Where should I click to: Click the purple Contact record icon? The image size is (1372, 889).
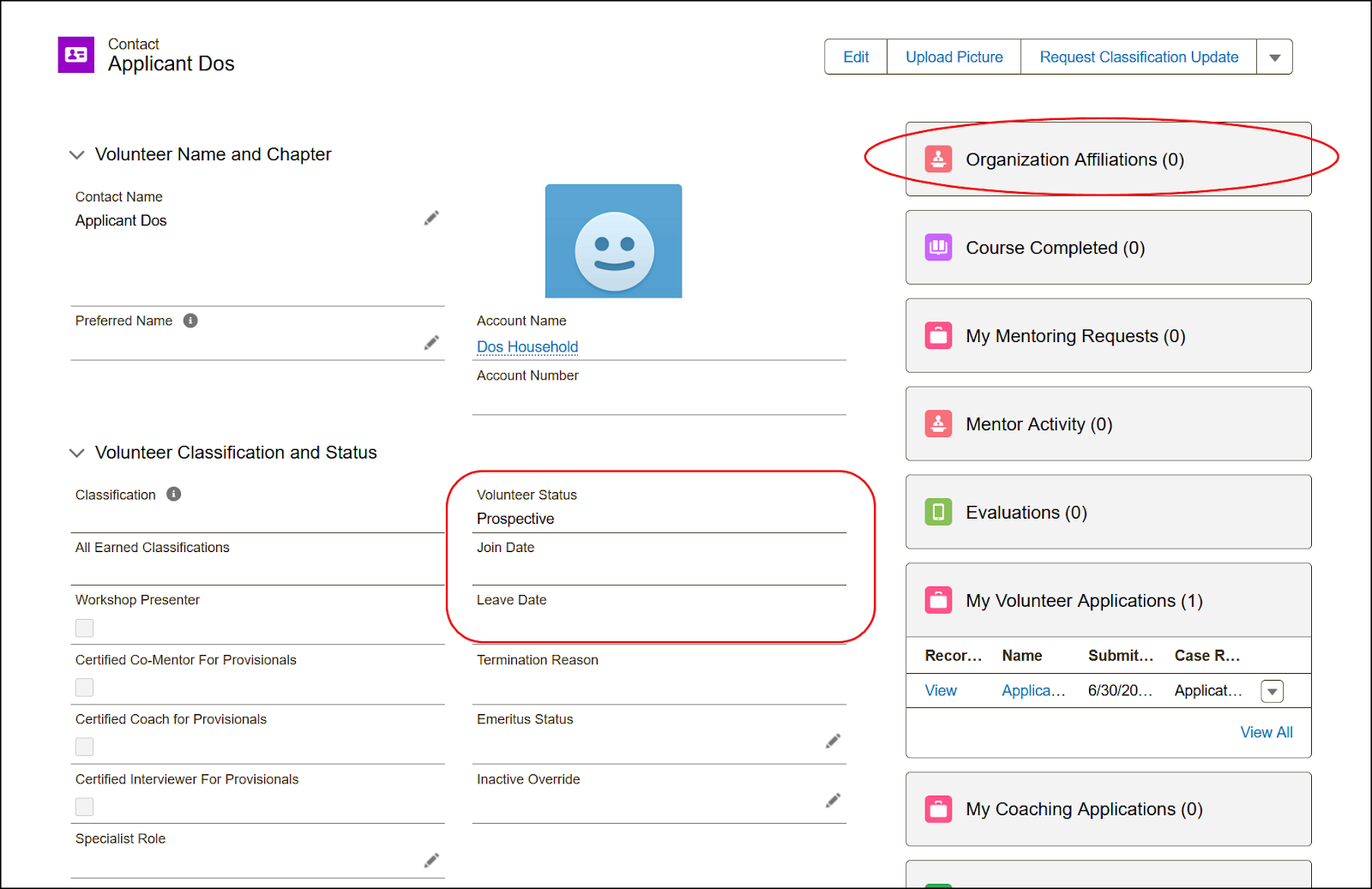(76, 55)
